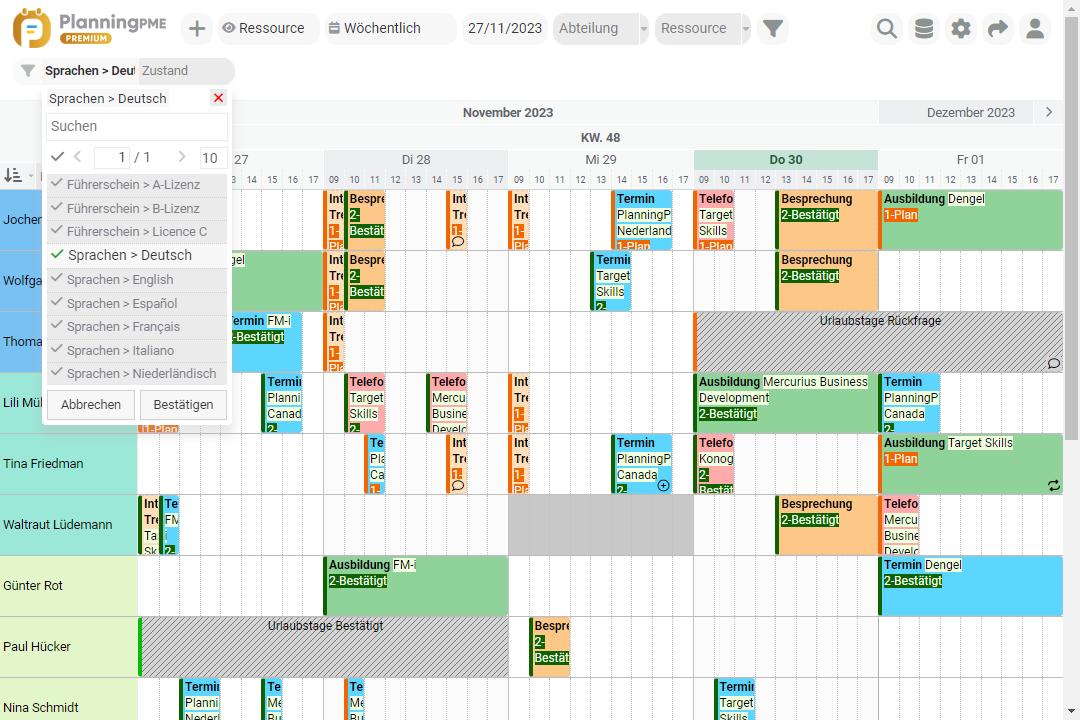Click the Abbrechen button
Viewport: 1080px width, 720px height.
pos(91,405)
